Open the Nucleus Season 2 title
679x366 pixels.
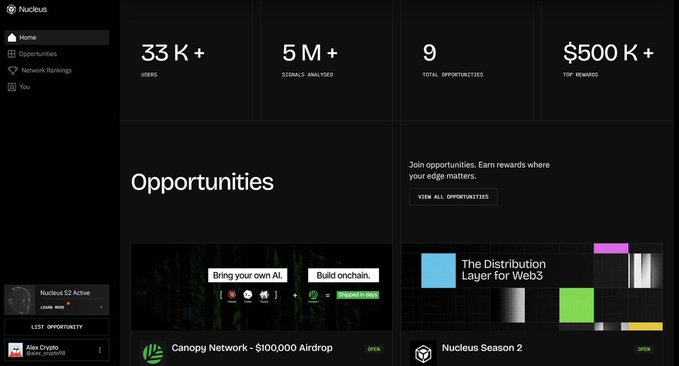(482, 348)
